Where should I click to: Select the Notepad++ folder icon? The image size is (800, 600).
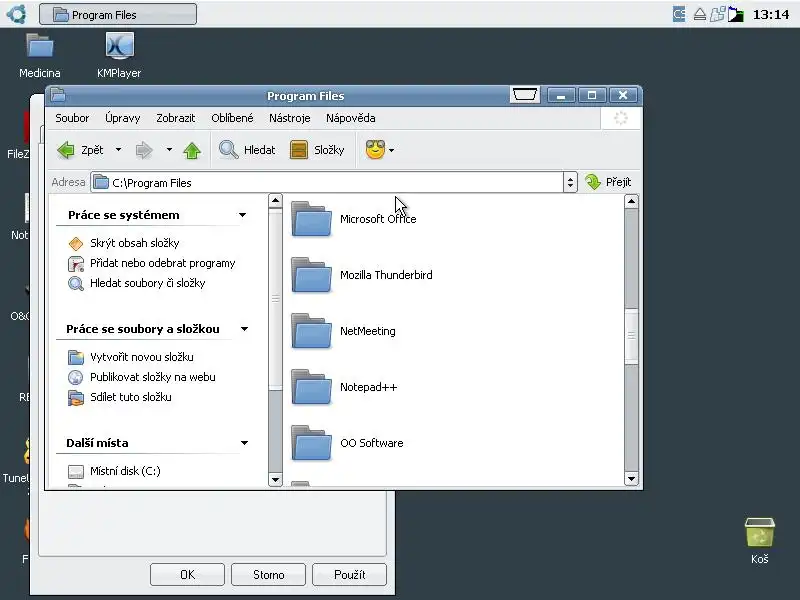311,387
